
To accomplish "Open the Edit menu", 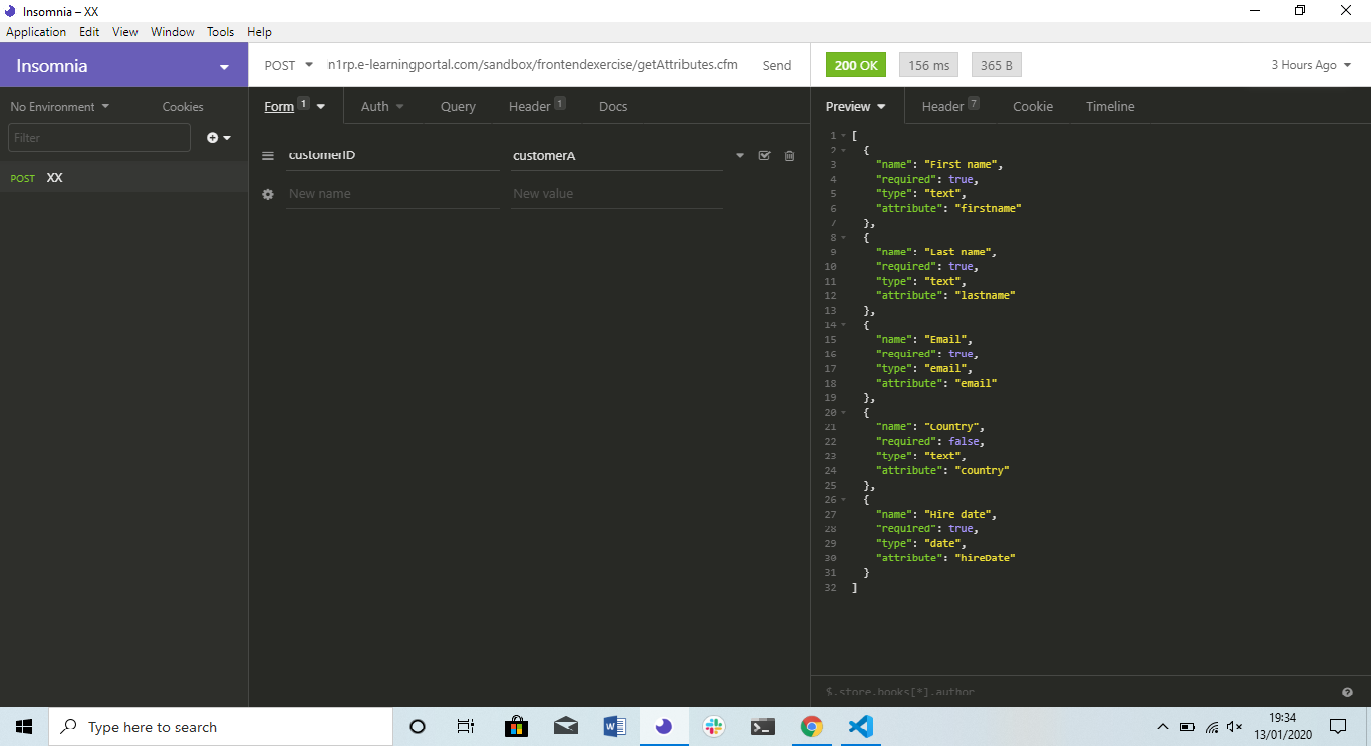I will tap(89, 32).
